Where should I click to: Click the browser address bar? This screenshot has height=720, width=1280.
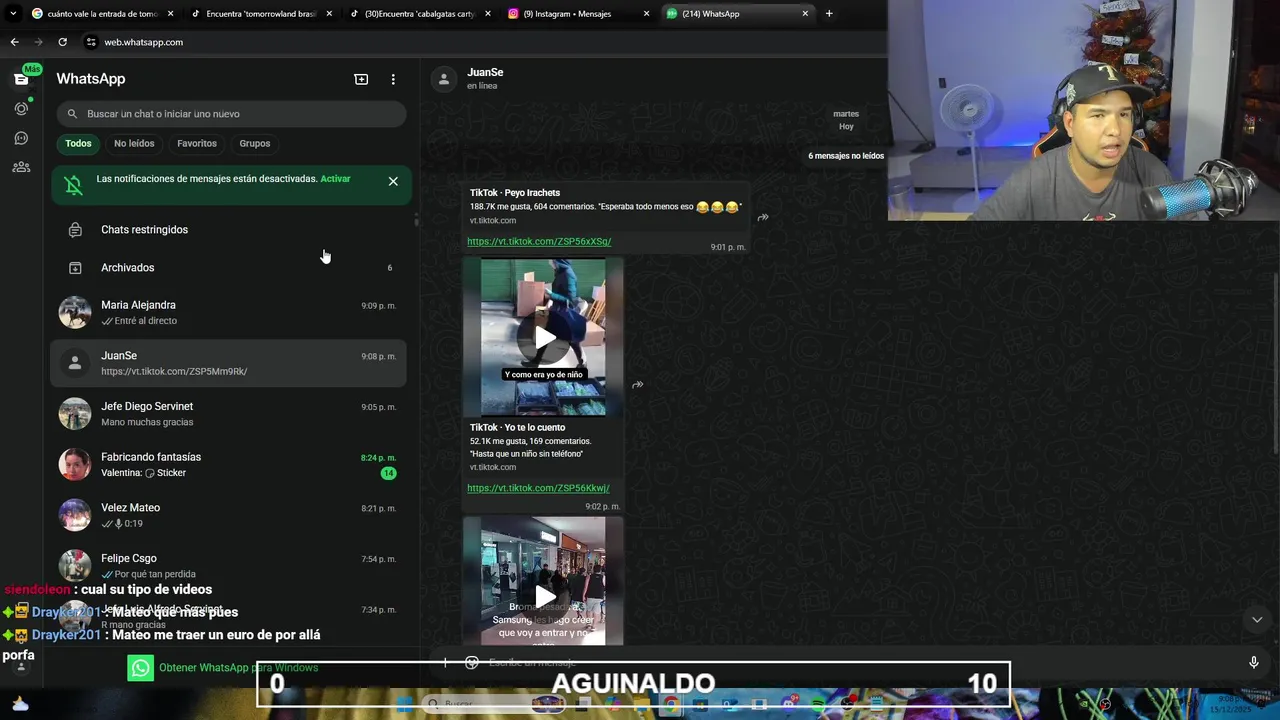coord(480,42)
